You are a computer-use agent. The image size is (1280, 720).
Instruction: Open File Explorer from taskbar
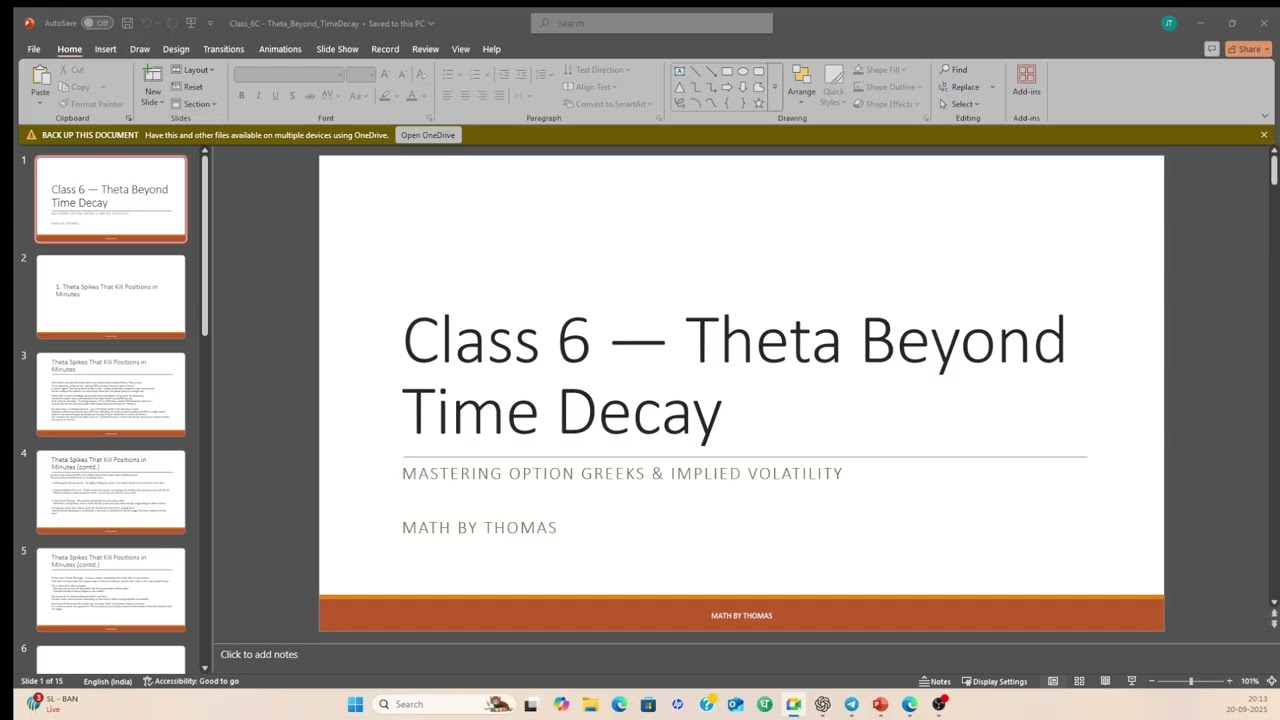tap(590, 704)
